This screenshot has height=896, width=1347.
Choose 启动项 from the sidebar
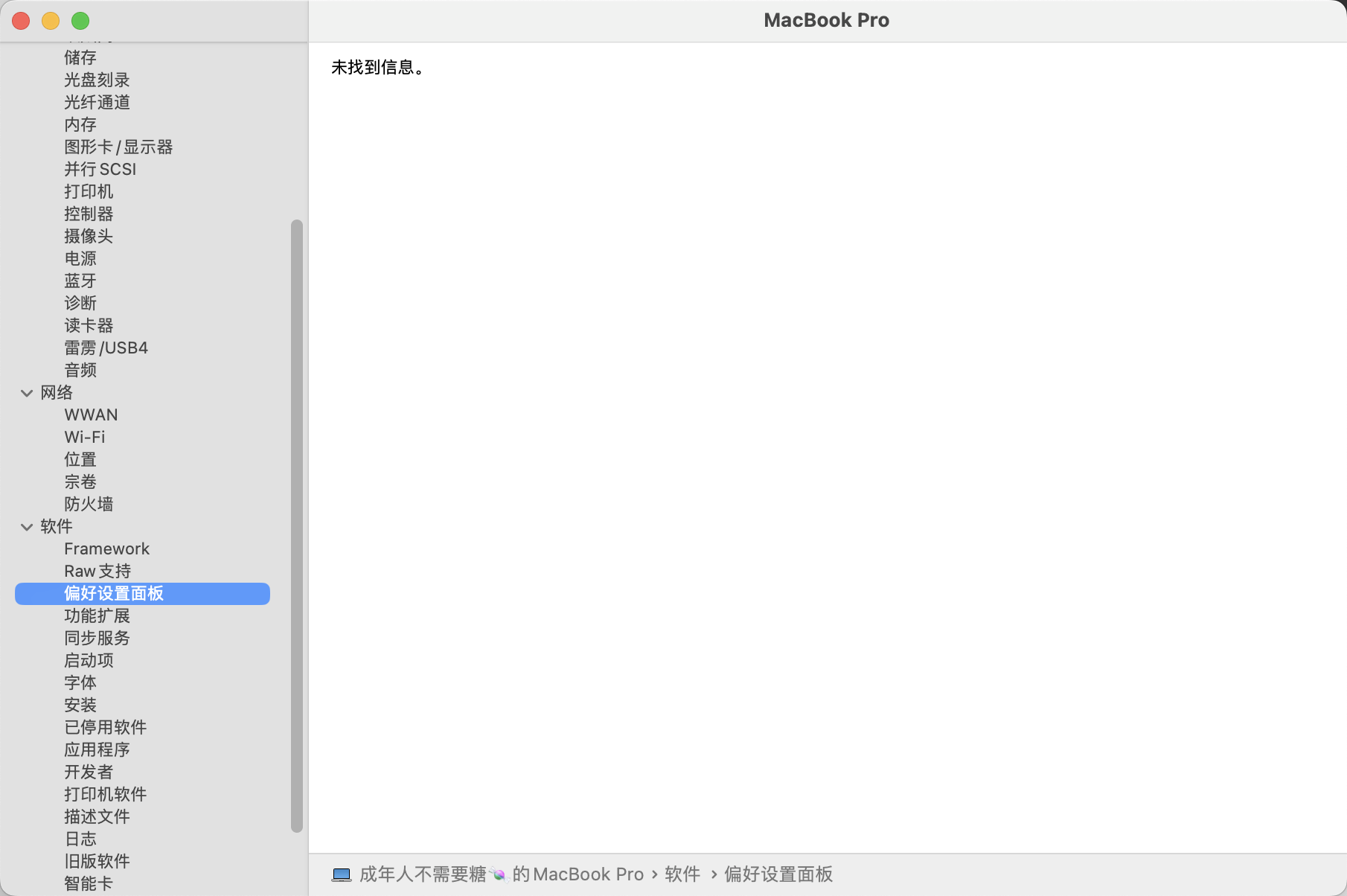pyautogui.click(x=89, y=661)
